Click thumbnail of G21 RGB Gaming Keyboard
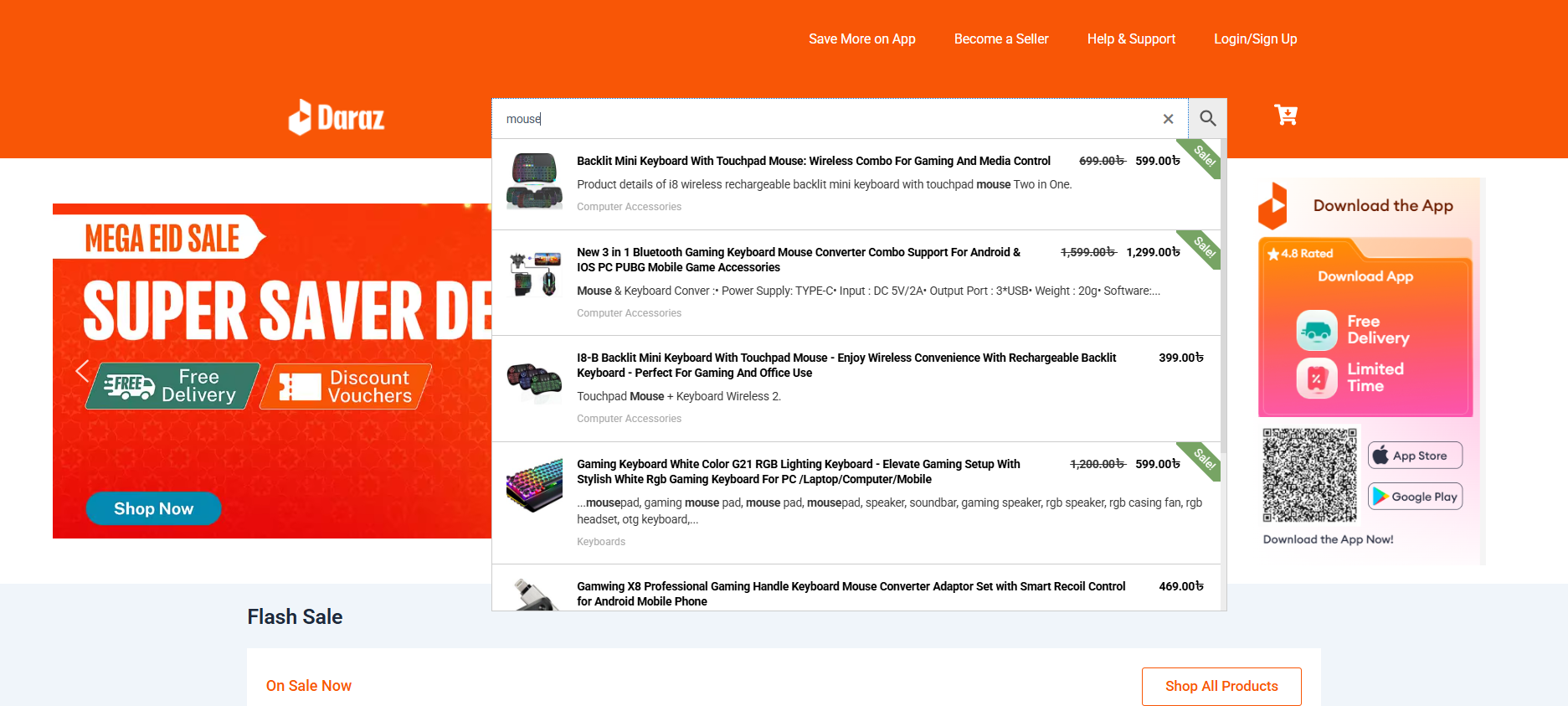Image resolution: width=1568 pixels, height=706 pixels. 534,484
